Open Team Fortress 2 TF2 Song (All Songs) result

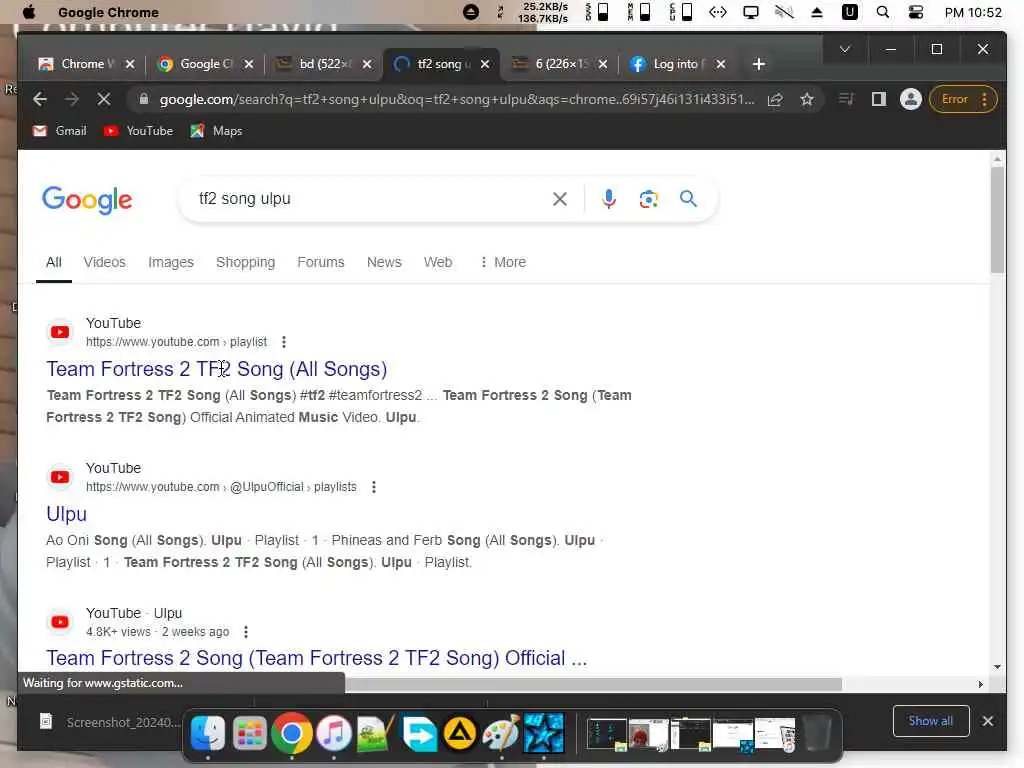[x=217, y=369]
